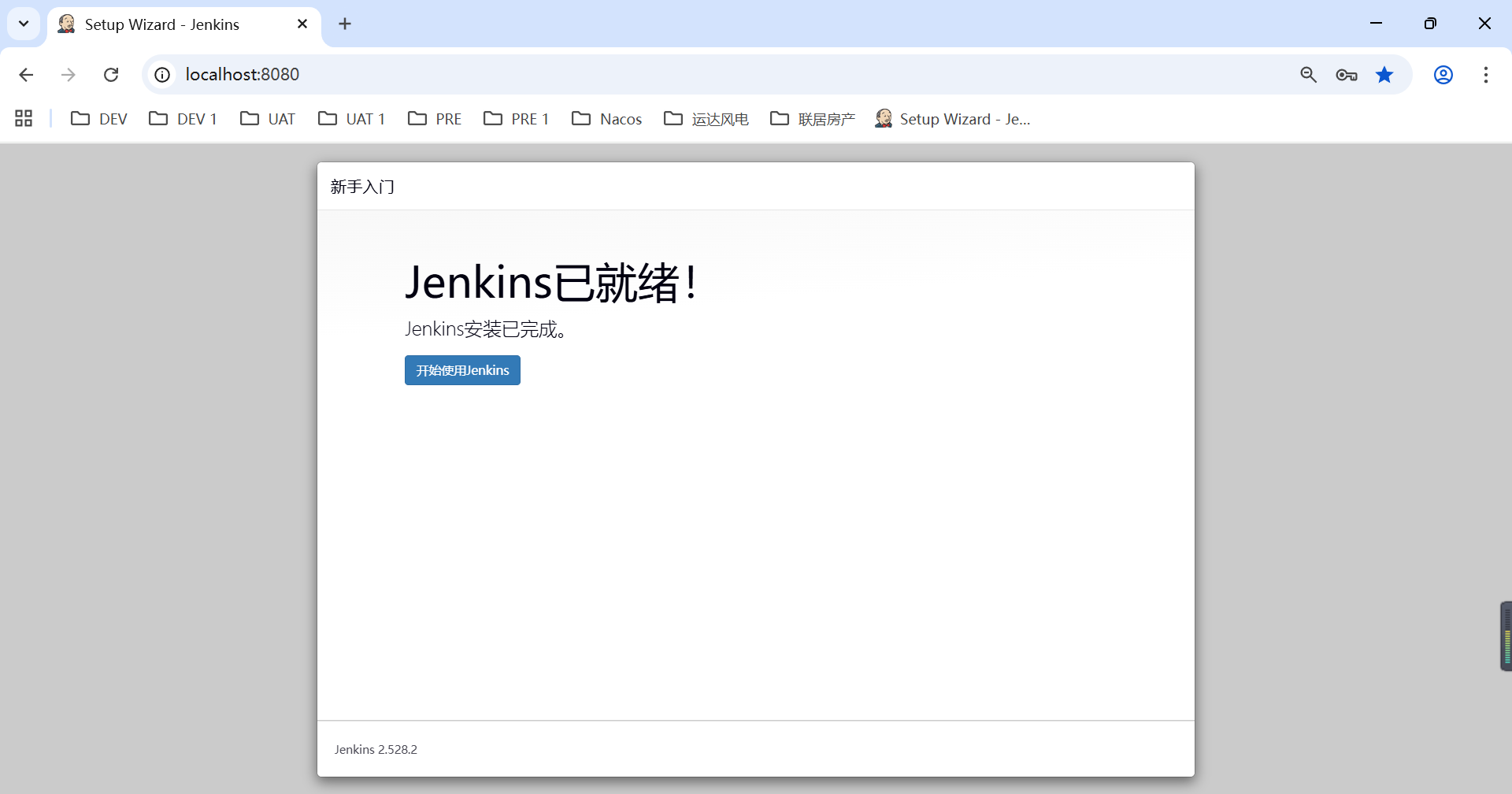Open the zoom magnifier icon

pos(1309,75)
